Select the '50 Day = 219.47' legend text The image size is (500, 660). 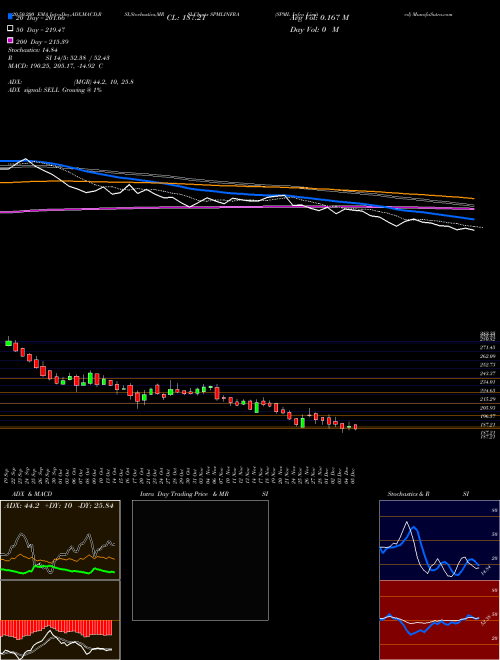(x=40, y=29)
